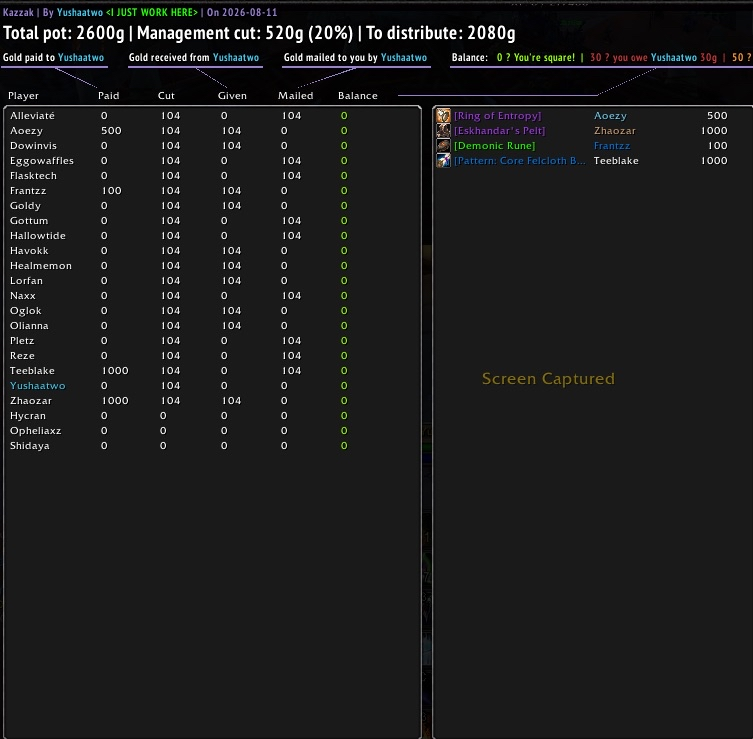Screen dimensions: 753x739
Task: Click the Paid column header
Action: 109,96
